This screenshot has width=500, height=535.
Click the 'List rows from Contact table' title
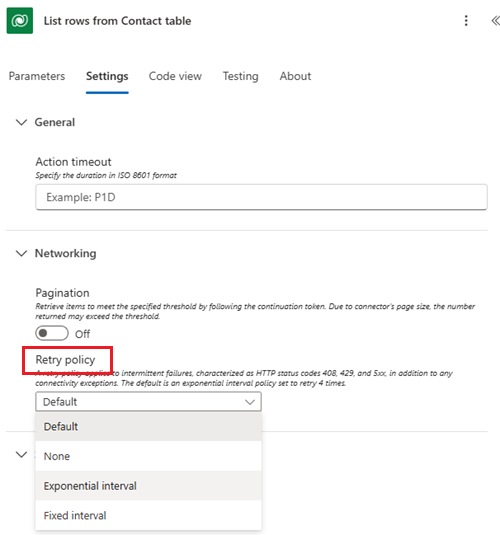(117, 21)
